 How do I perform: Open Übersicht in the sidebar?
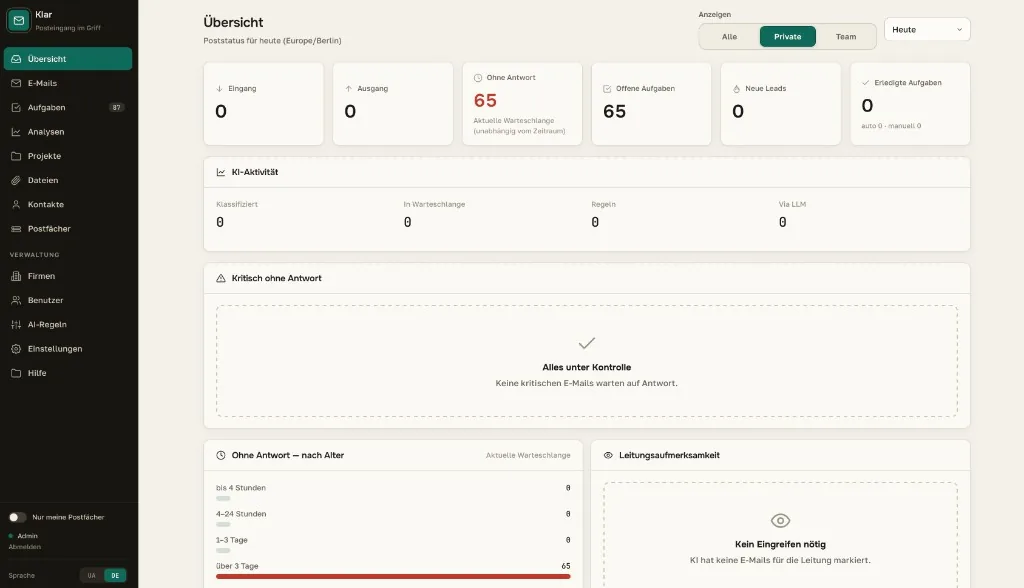(x=68, y=59)
